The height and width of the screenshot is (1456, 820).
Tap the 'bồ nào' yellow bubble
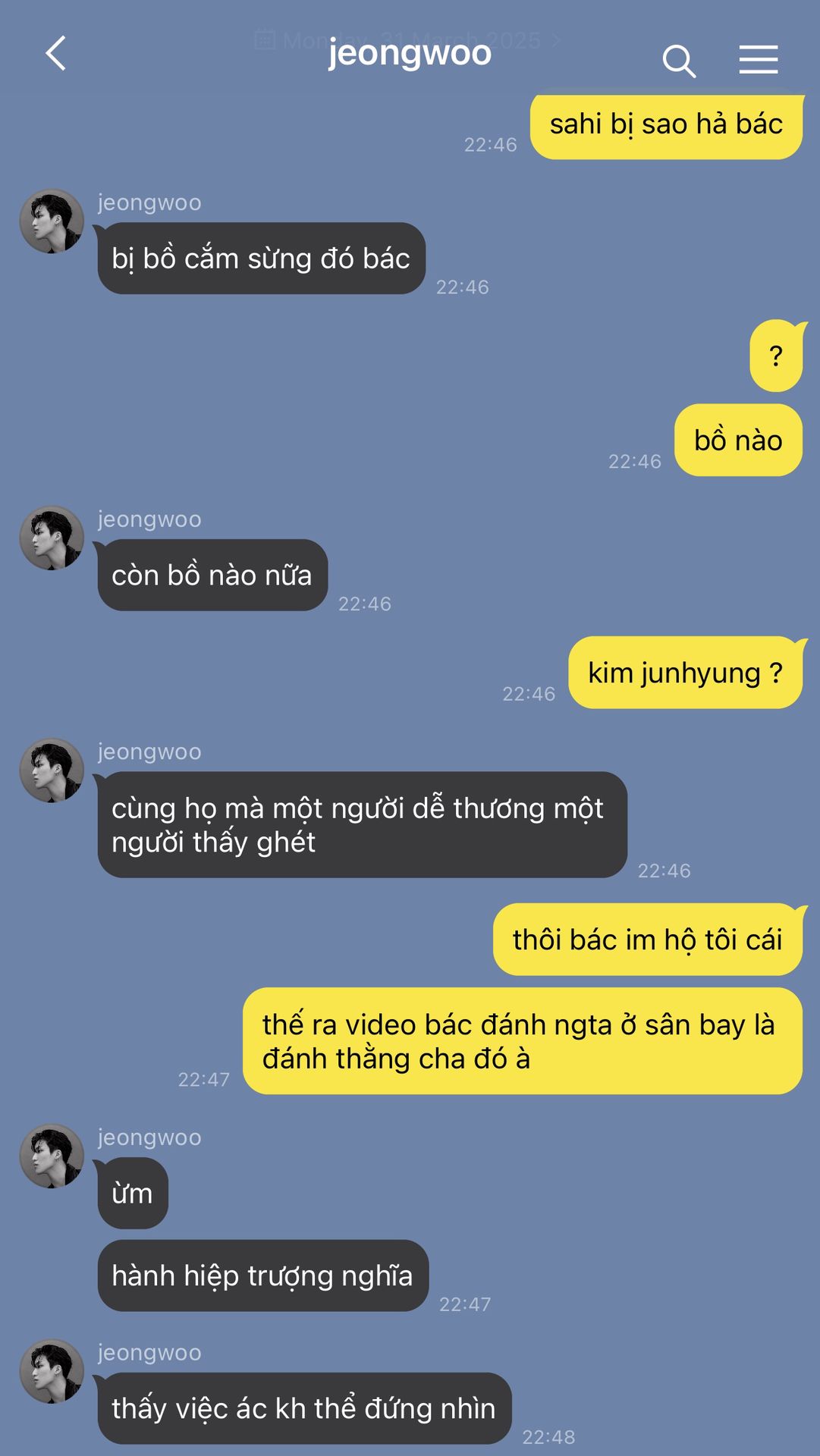[738, 440]
